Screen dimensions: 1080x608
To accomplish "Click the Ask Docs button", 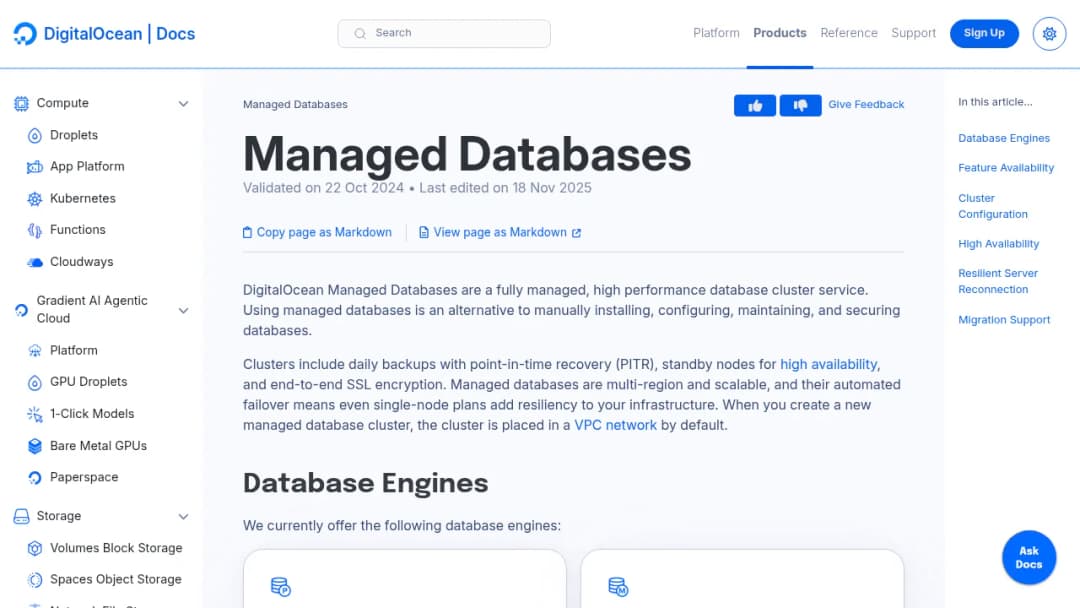I will [1029, 557].
